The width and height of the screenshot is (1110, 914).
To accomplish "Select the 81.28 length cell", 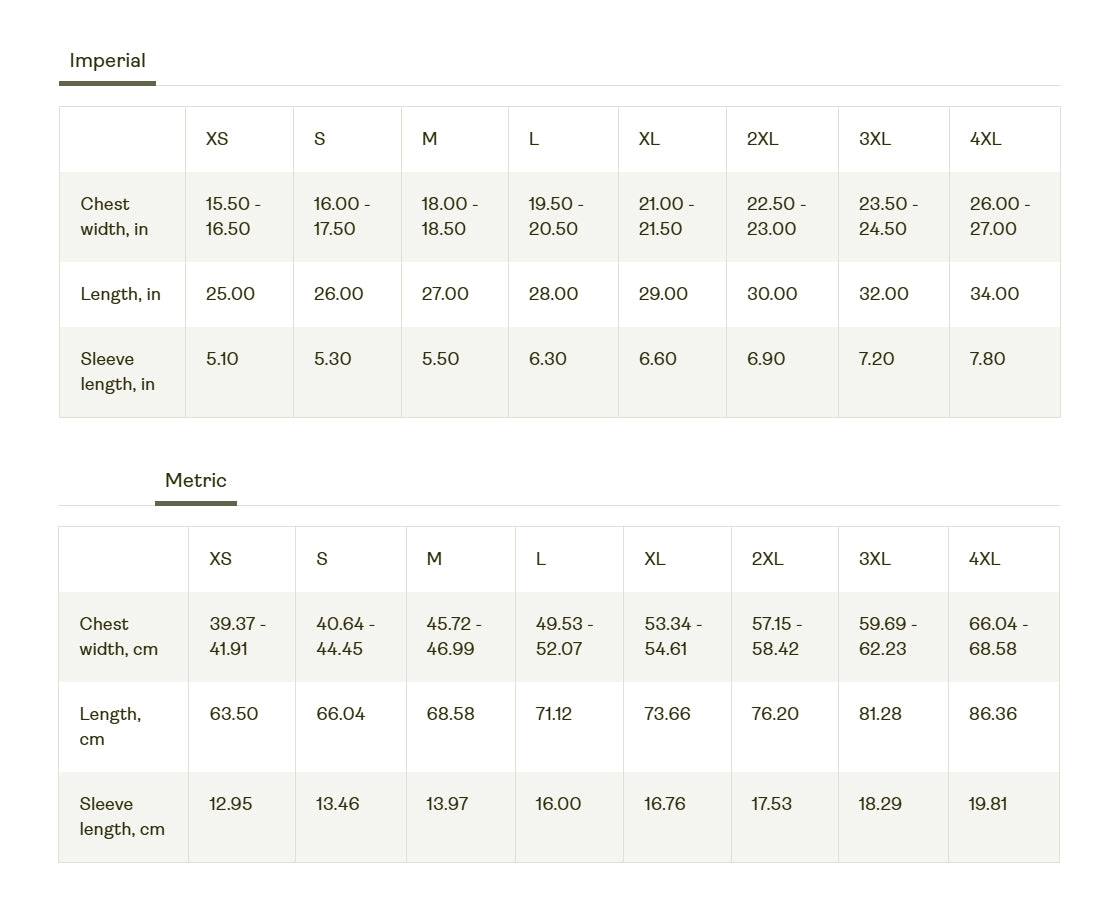I will point(880,714).
